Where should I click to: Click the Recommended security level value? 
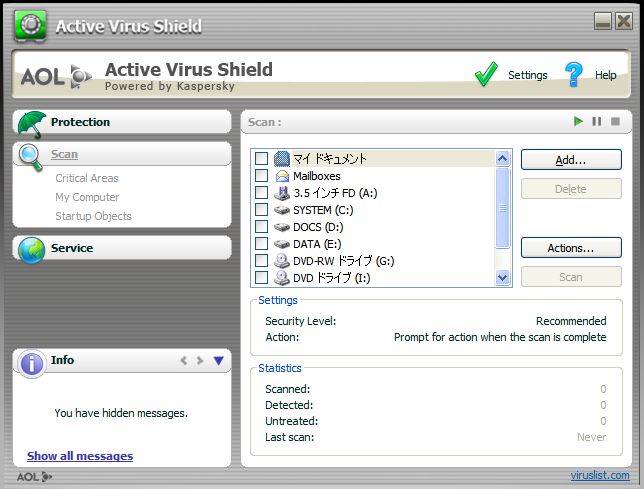point(571,321)
